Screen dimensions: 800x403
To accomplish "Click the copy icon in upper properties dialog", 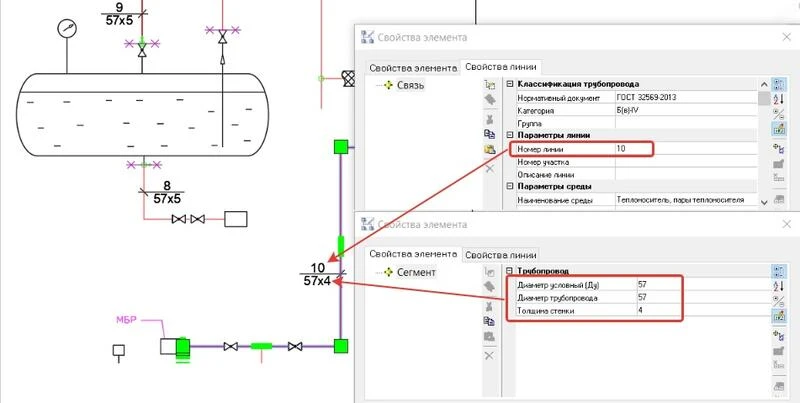I will coord(490,133).
